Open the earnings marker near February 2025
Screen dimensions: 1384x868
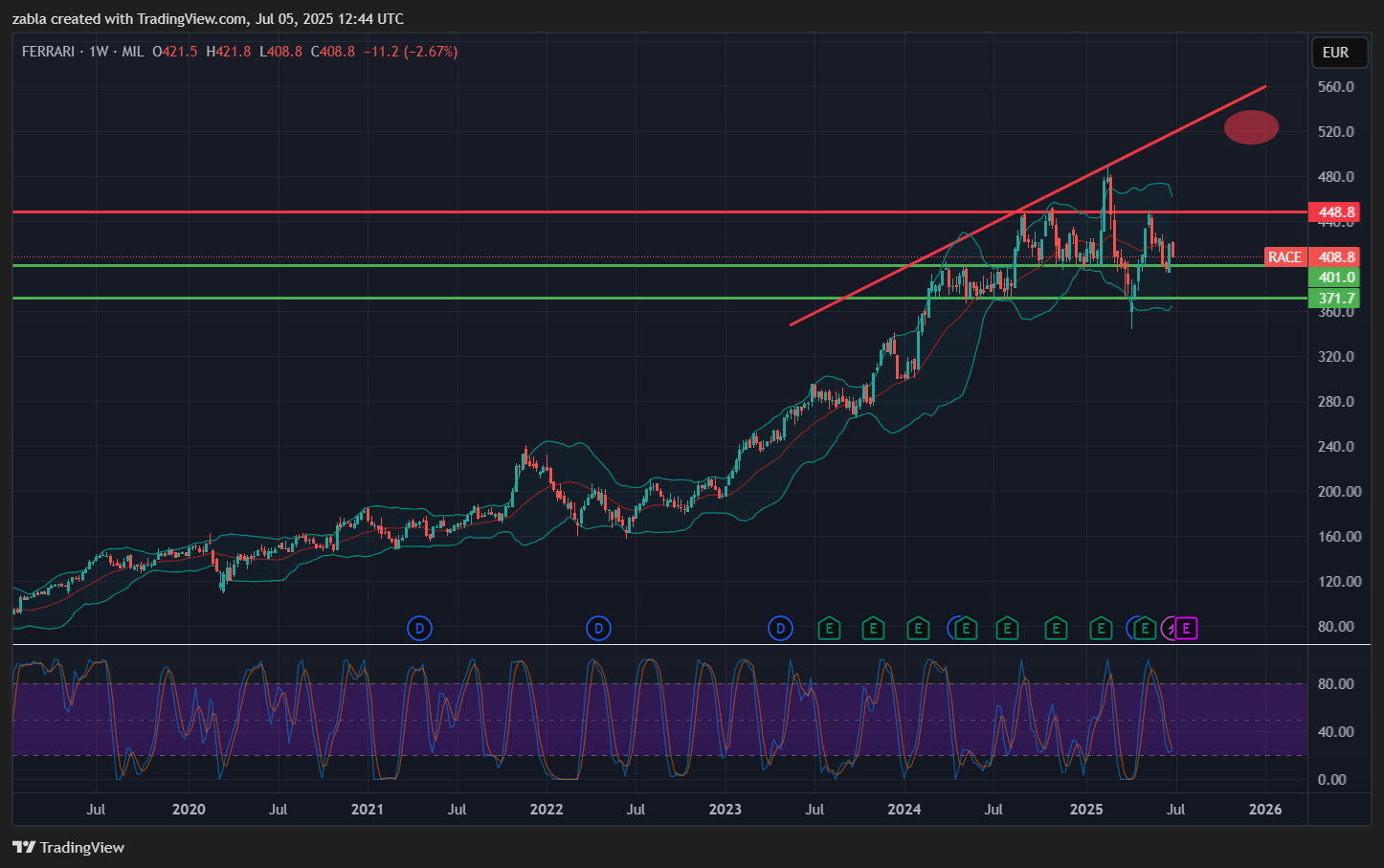point(1101,629)
